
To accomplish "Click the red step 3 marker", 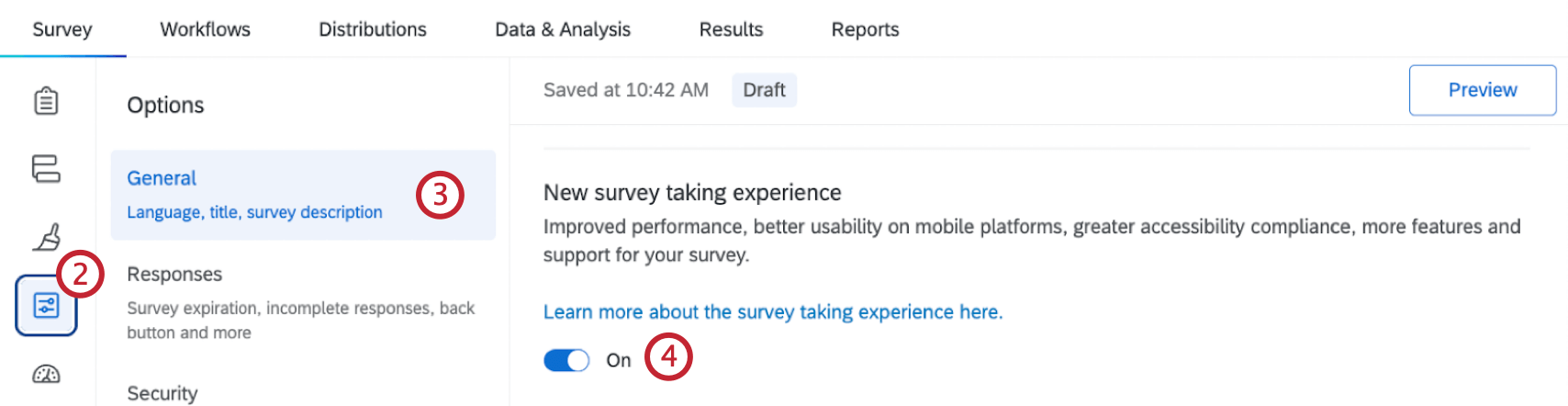I will point(440,195).
